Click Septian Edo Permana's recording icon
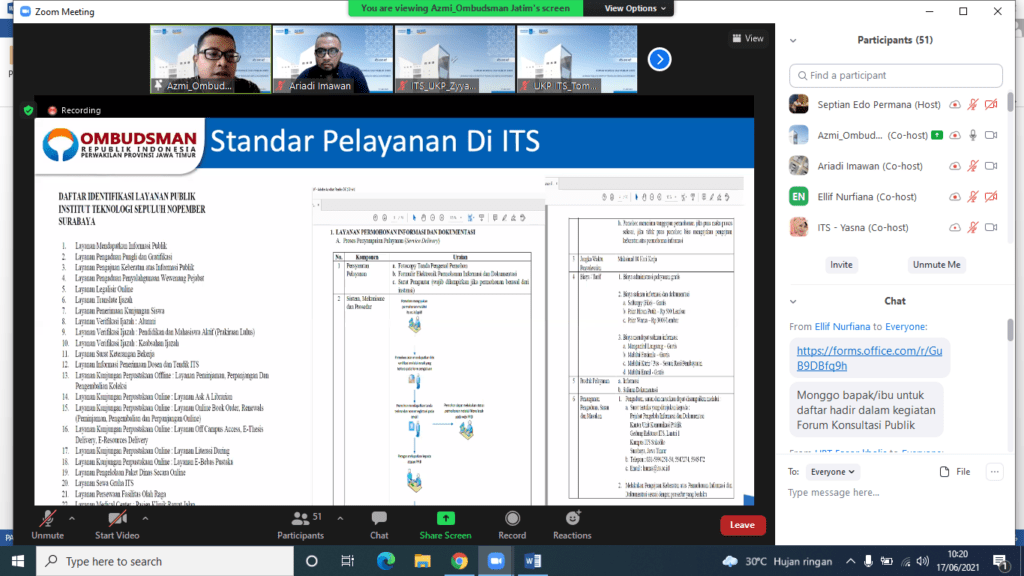Image resolution: width=1024 pixels, height=576 pixels. [x=955, y=104]
